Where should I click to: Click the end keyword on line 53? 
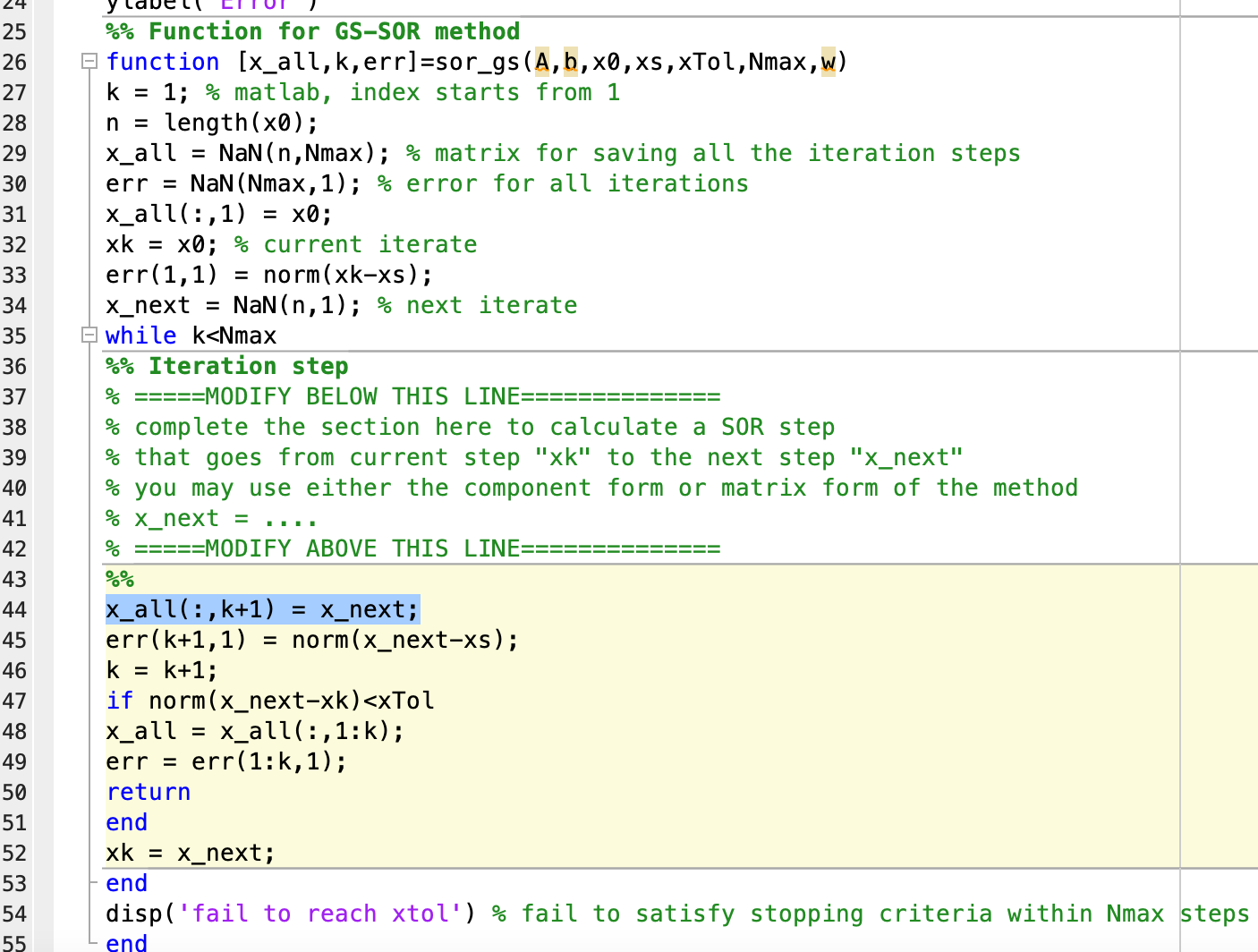[125, 883]
